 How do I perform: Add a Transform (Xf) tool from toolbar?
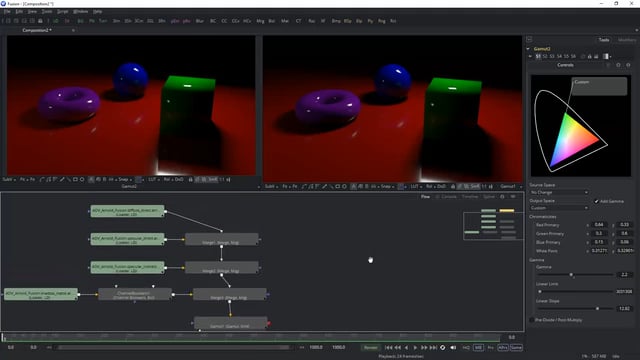click(323, 21)
